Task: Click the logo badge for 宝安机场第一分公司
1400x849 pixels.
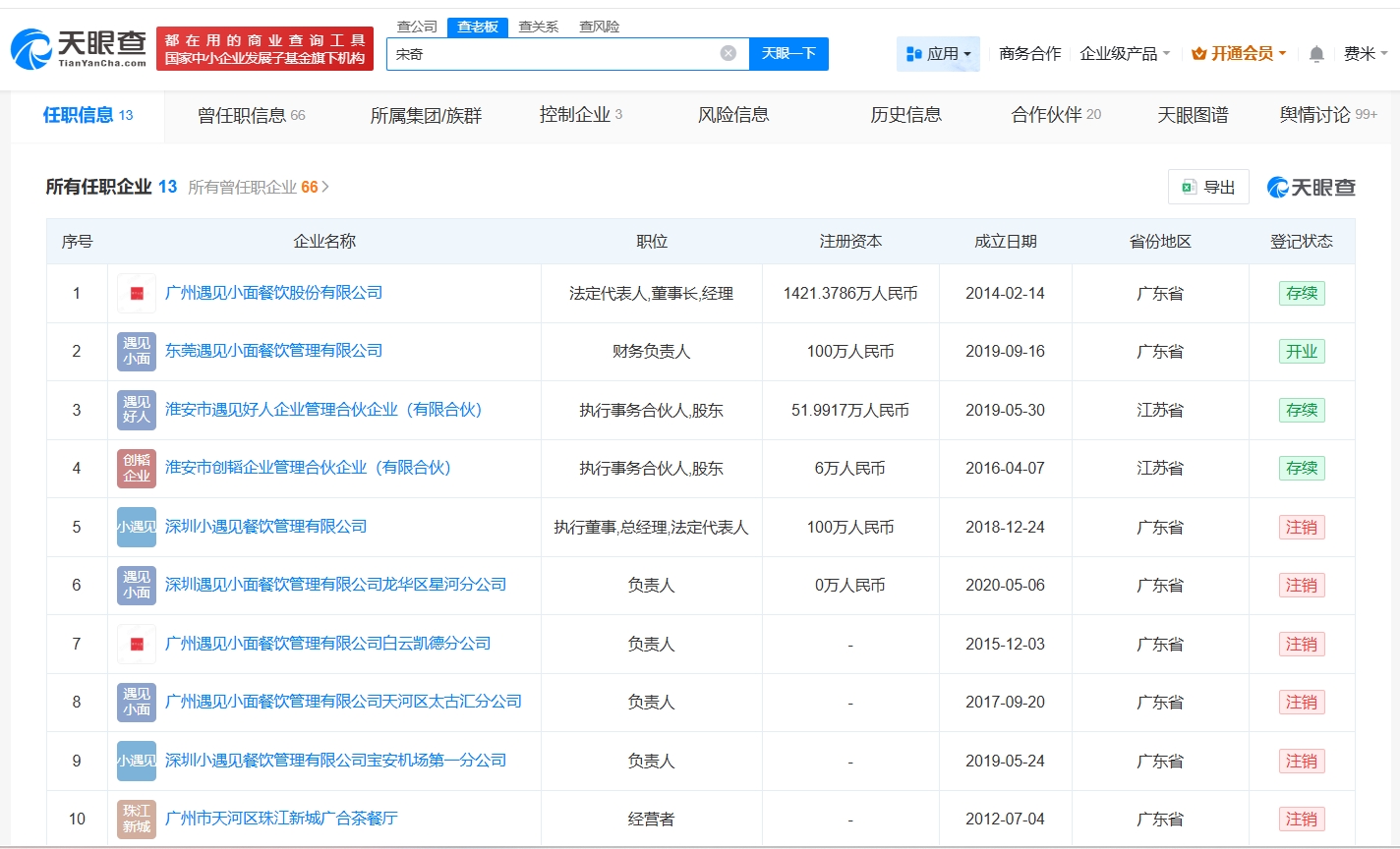Action: click(x=137, y=761)
